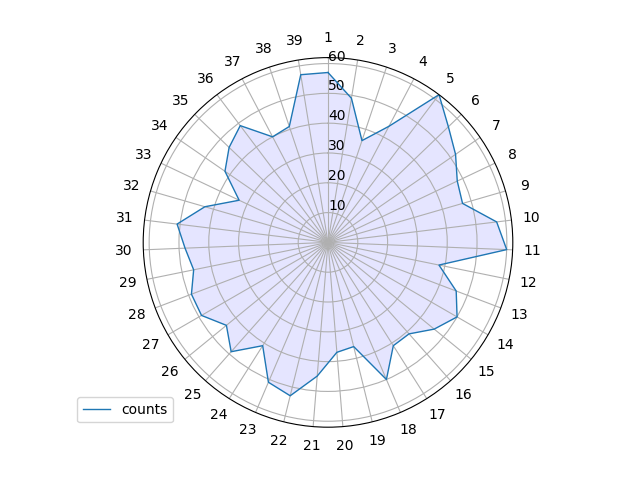Click angular category label 11
Screen dimensions: 640x480
click(x=532, y=250)
